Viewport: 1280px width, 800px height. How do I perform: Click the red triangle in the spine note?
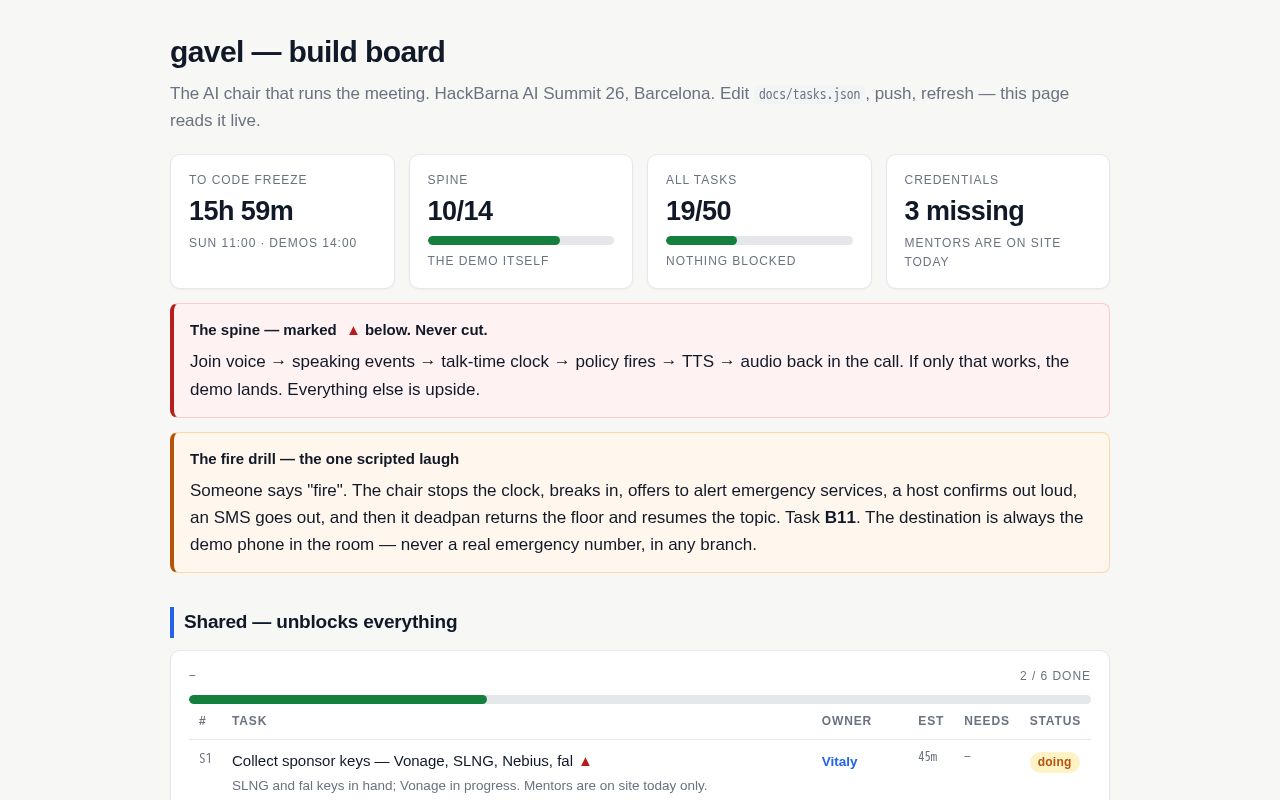tap(353, 330)
